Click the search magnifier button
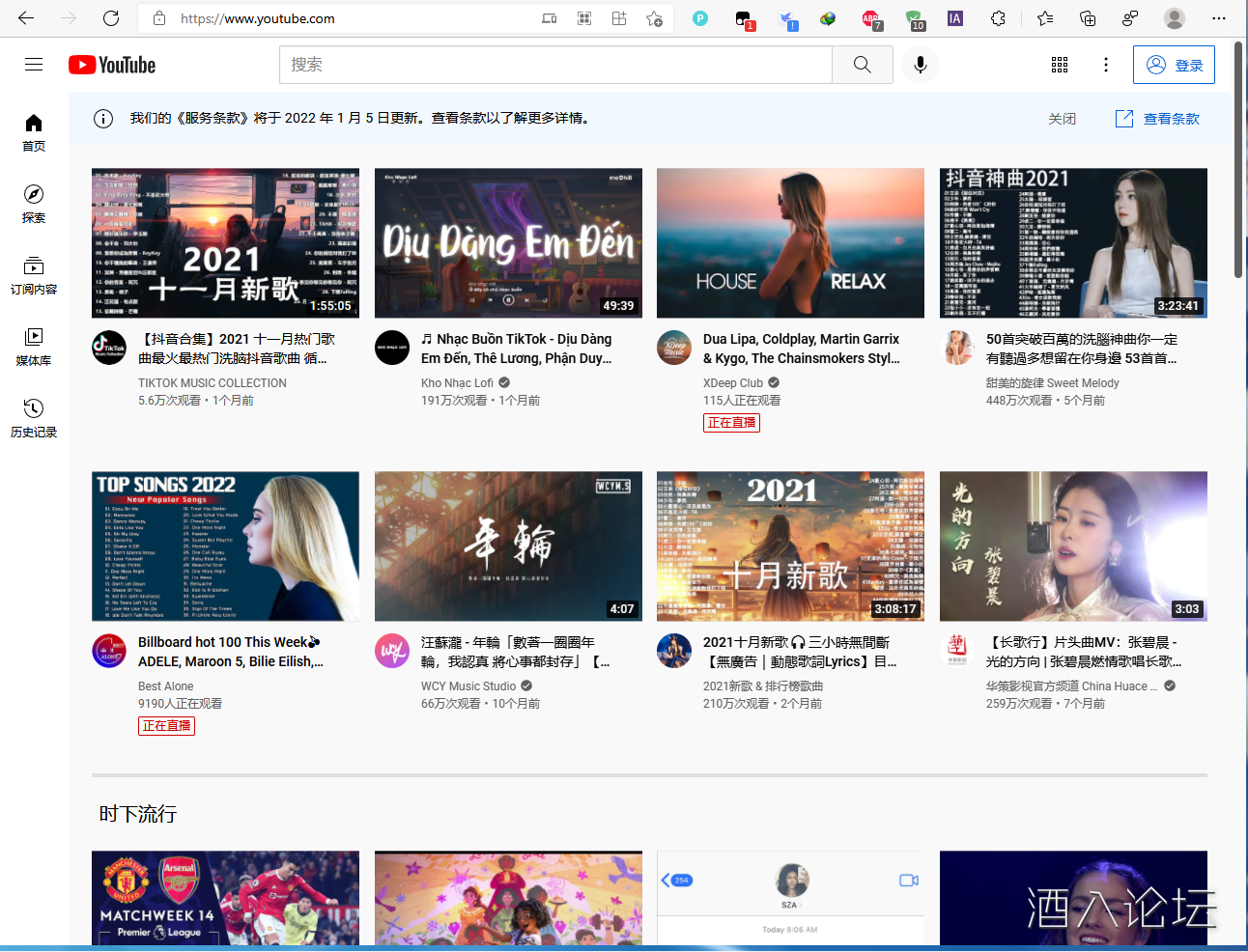 pyautogui.click(x=863, y=65)
